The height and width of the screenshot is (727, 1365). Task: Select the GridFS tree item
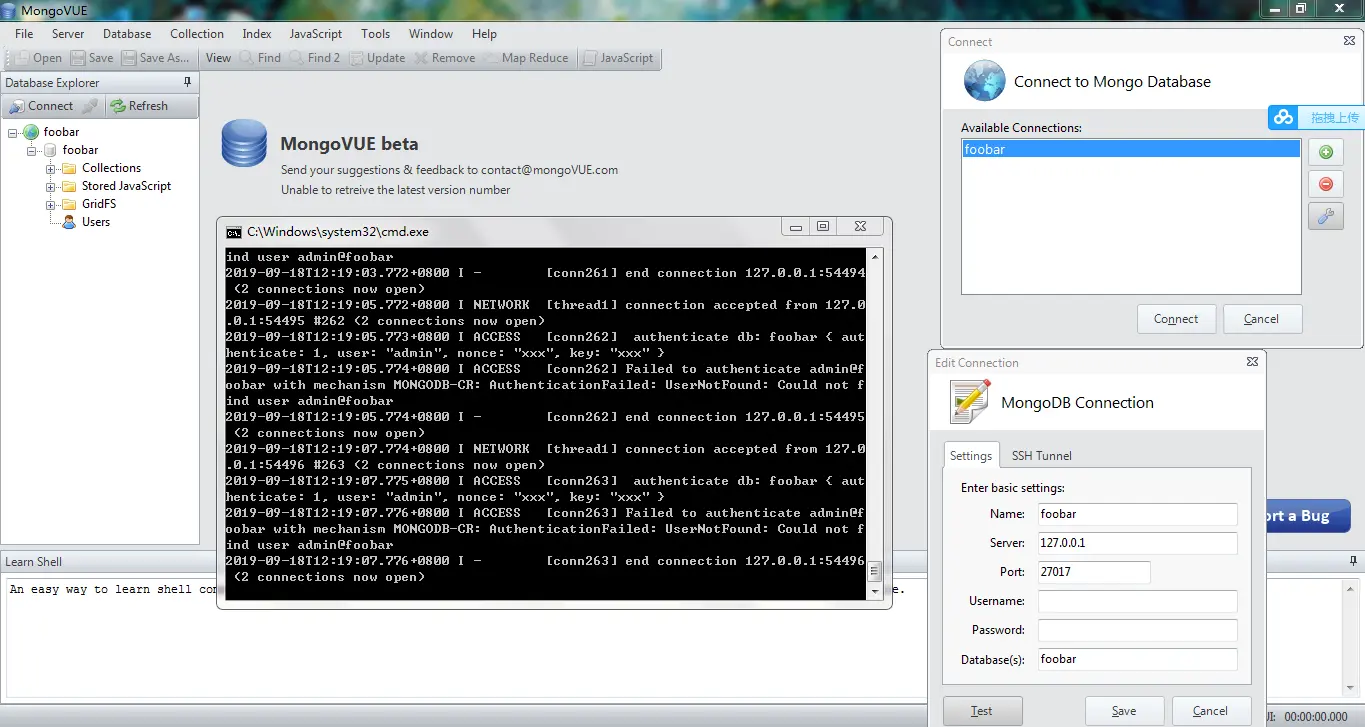click(x=99, y=204)
